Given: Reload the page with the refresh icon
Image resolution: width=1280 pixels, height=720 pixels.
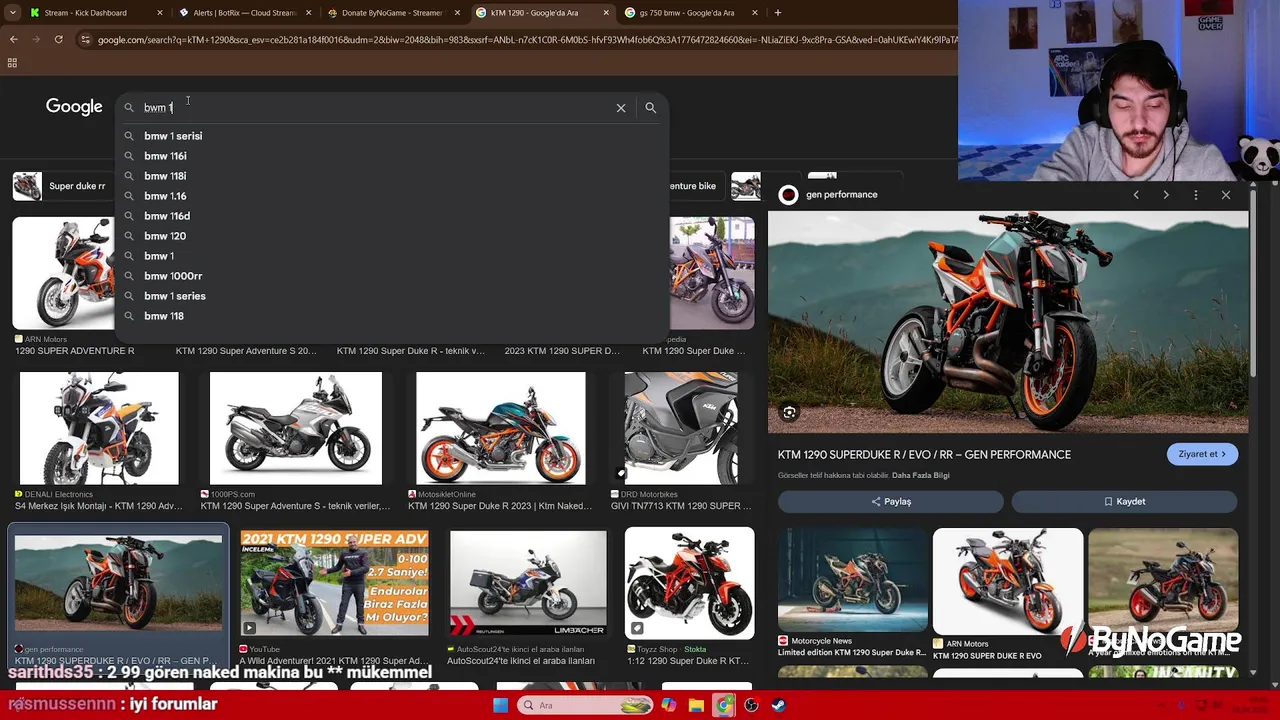Looking at the screenshot, I should pos(58,39).
